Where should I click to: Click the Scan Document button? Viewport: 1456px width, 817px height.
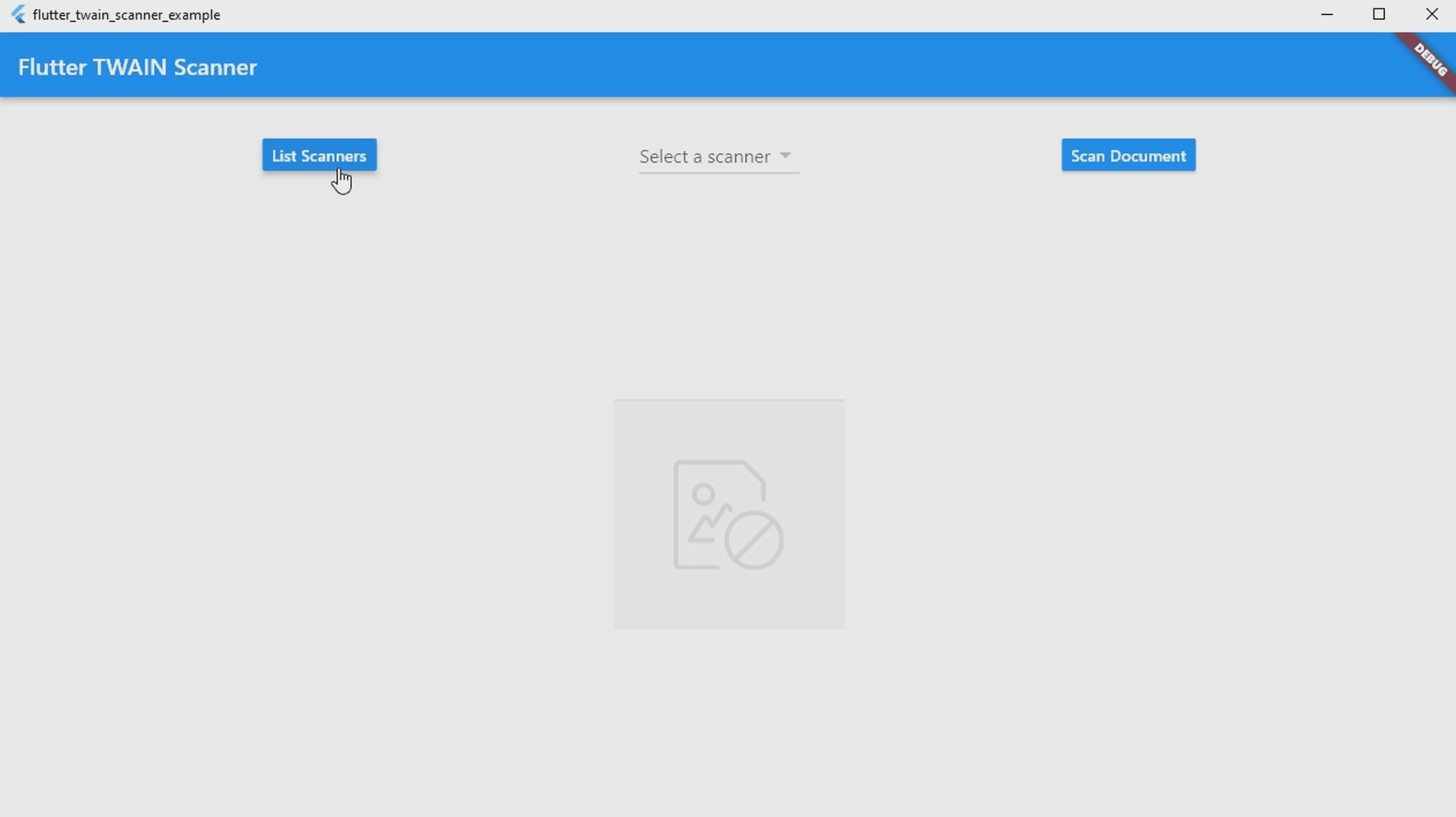click(x=1128, y=156)
